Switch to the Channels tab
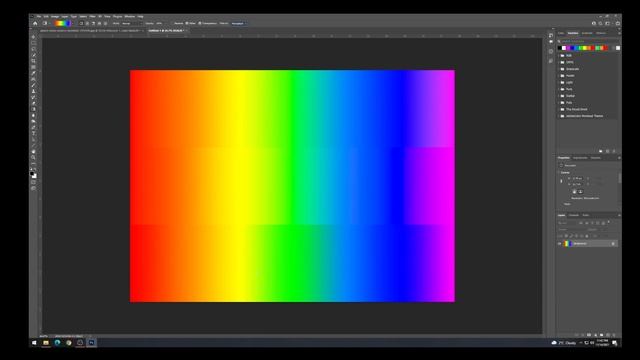This screenshot has height=360, width=640. 574,215
